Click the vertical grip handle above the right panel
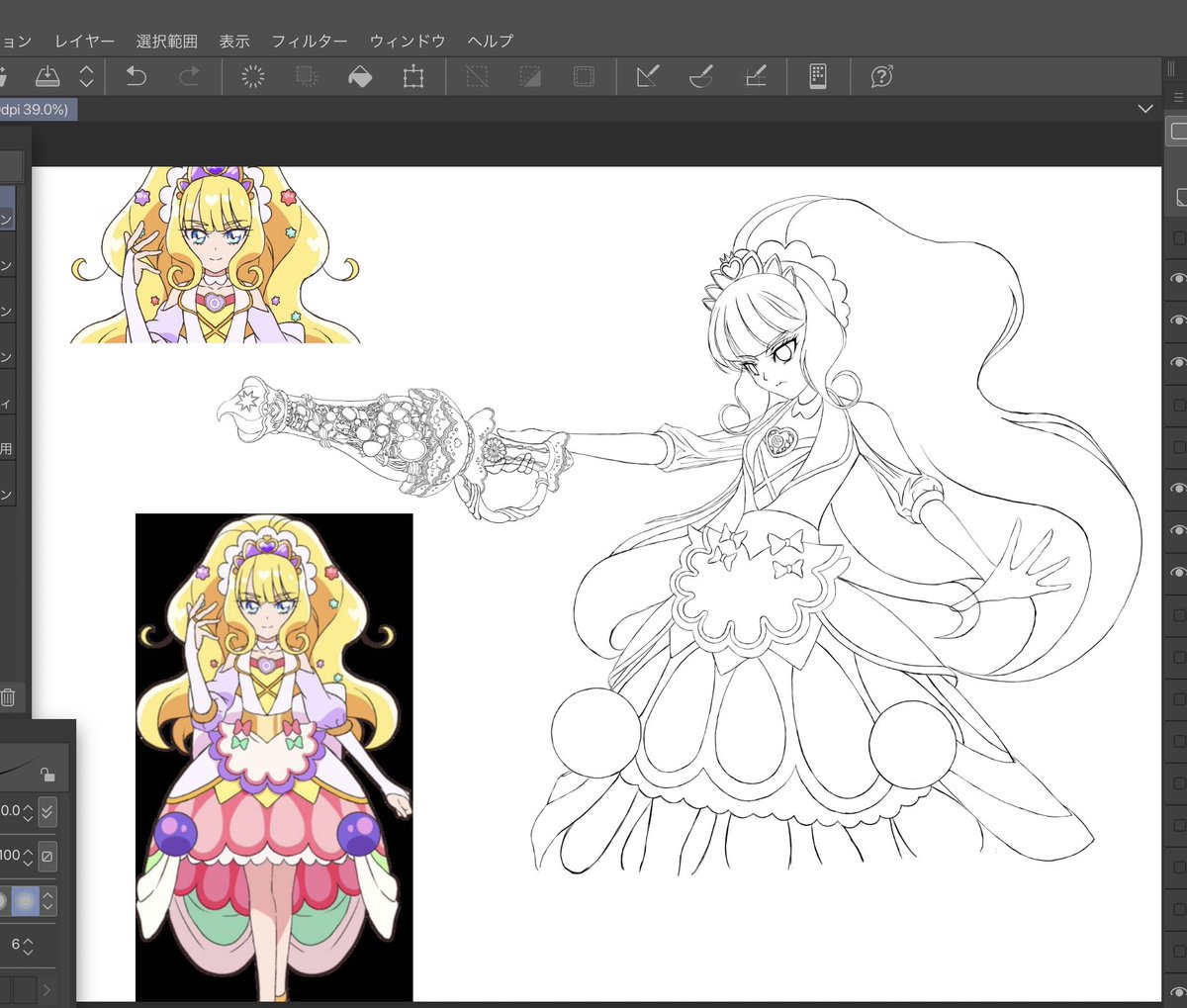 coord(1172,69)
